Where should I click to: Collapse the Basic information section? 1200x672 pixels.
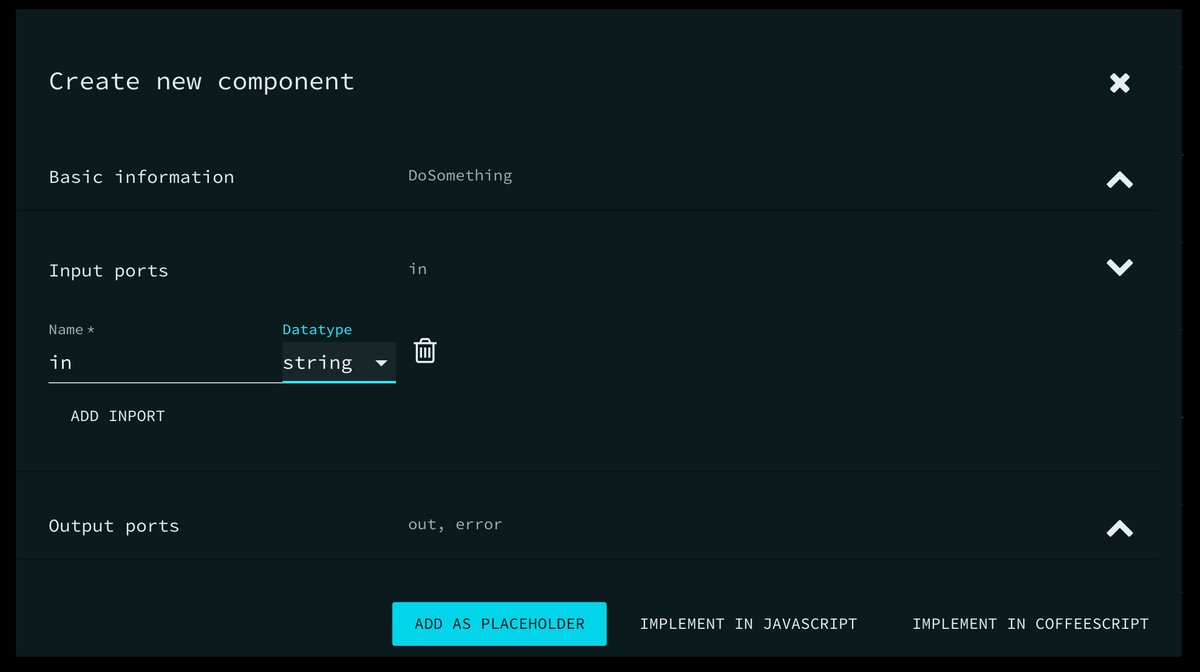[x=1119, y=180]
